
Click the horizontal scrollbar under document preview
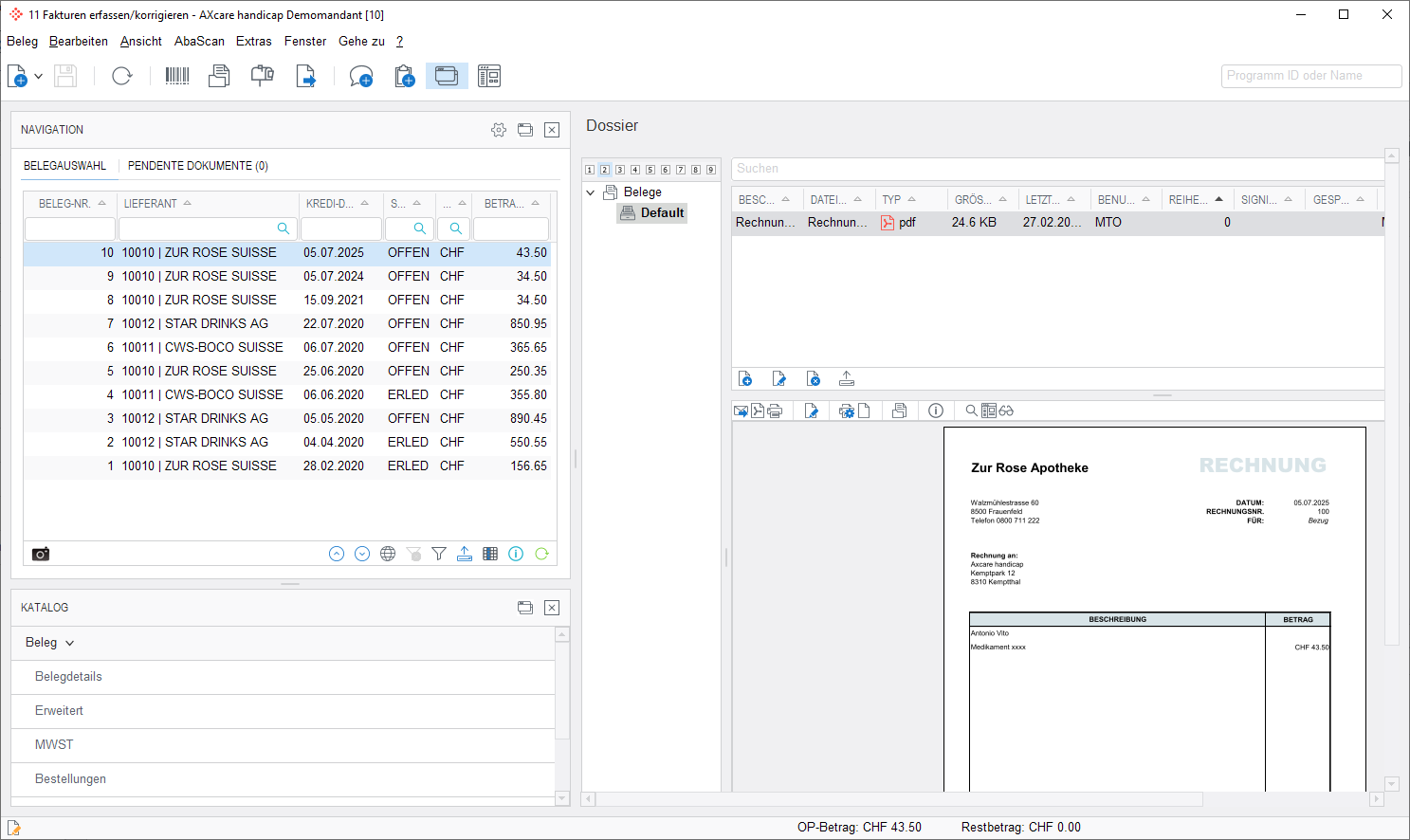[x=899, y=799]
